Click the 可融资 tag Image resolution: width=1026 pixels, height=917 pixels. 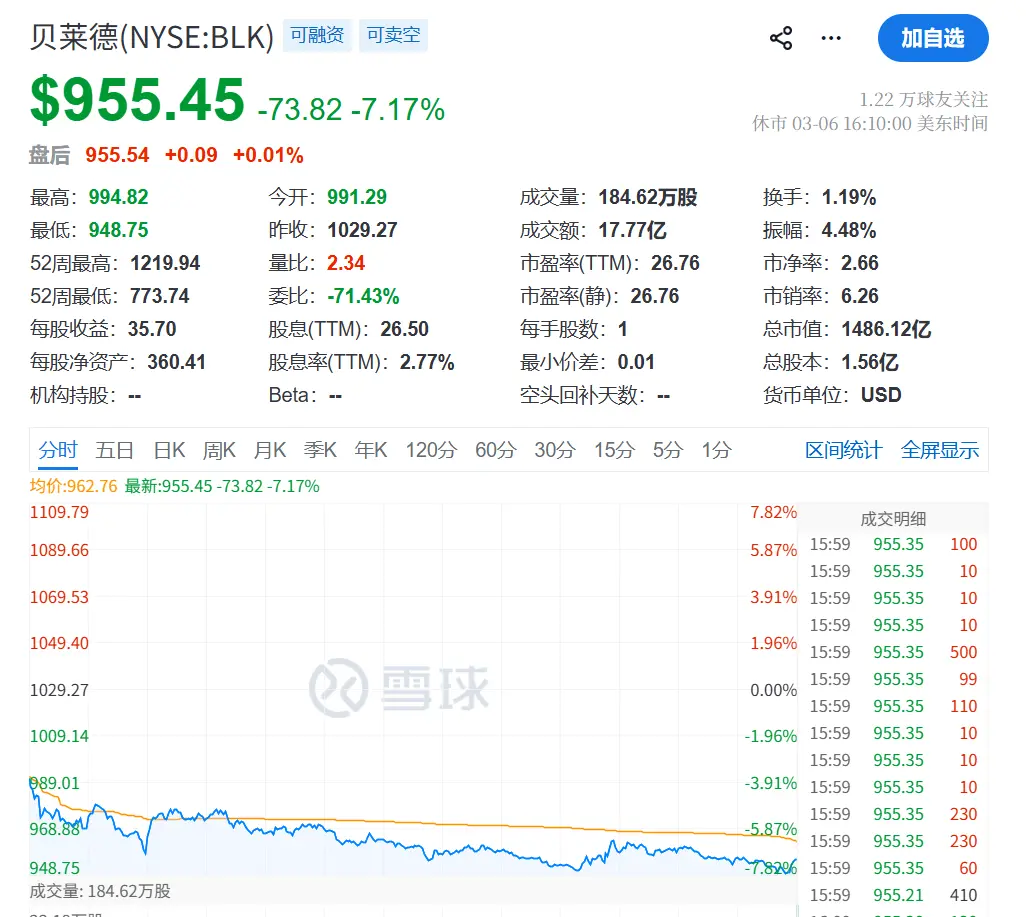tap(317, 36)
